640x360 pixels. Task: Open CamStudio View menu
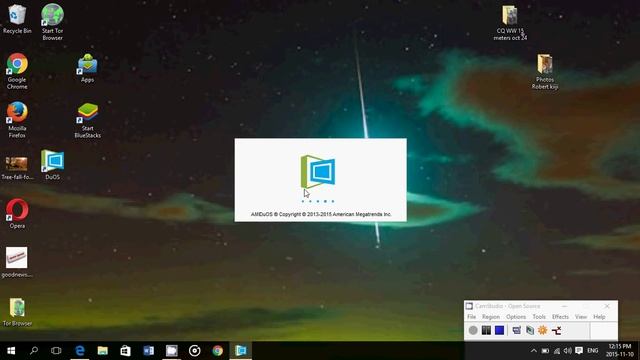(x=581, y=317)
